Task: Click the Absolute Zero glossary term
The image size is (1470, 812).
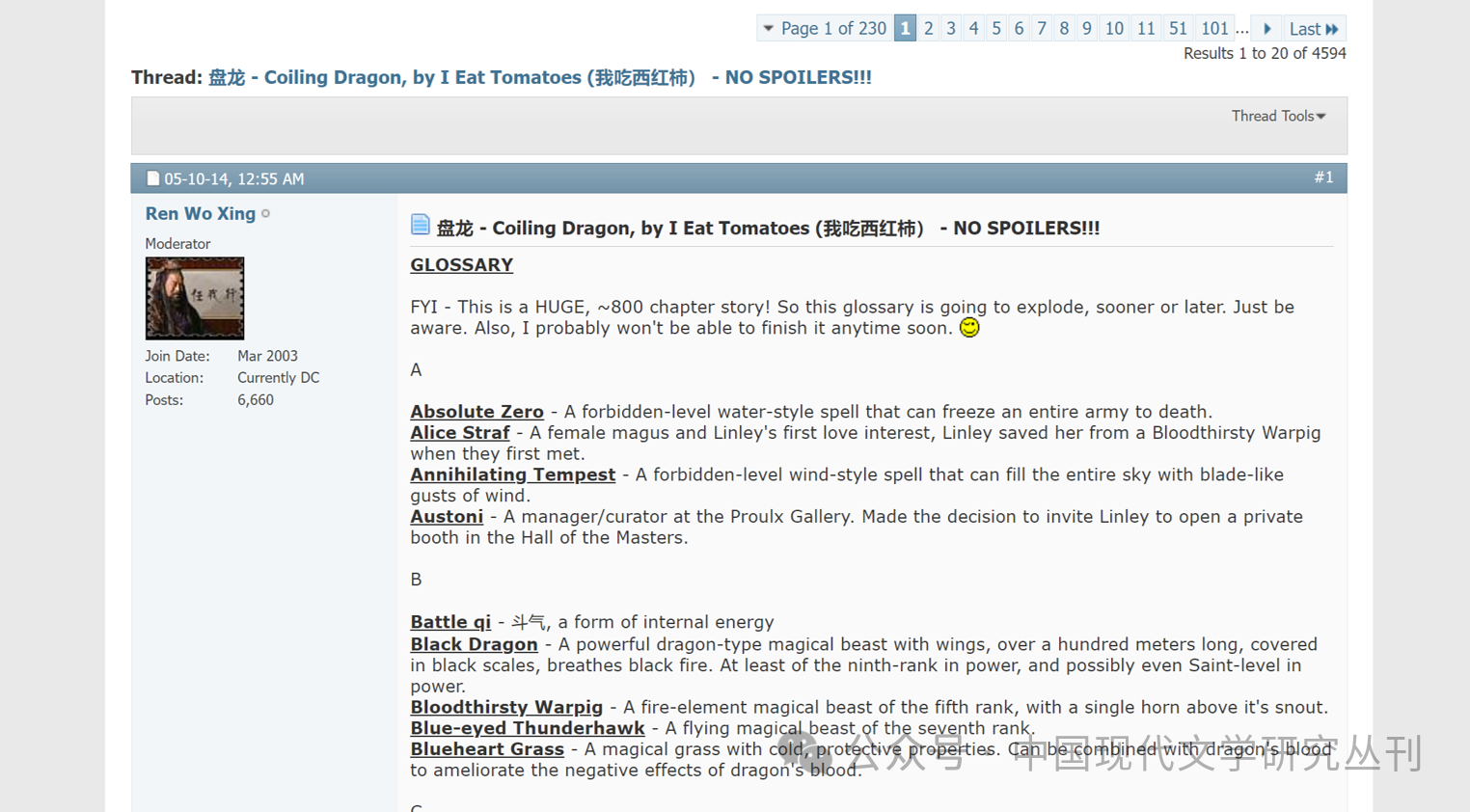Action: pyautogui.click(x=476, y=412)
